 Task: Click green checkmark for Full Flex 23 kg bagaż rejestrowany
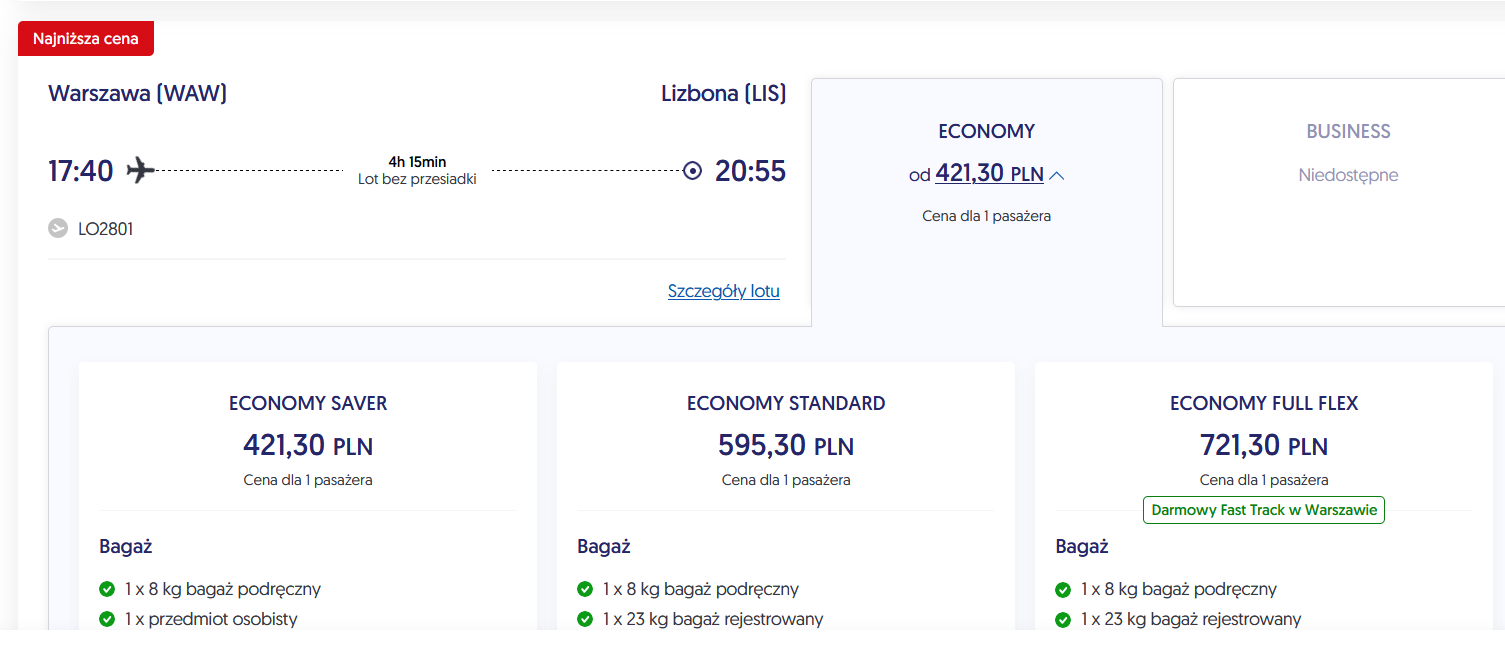tap(1063, 619)
